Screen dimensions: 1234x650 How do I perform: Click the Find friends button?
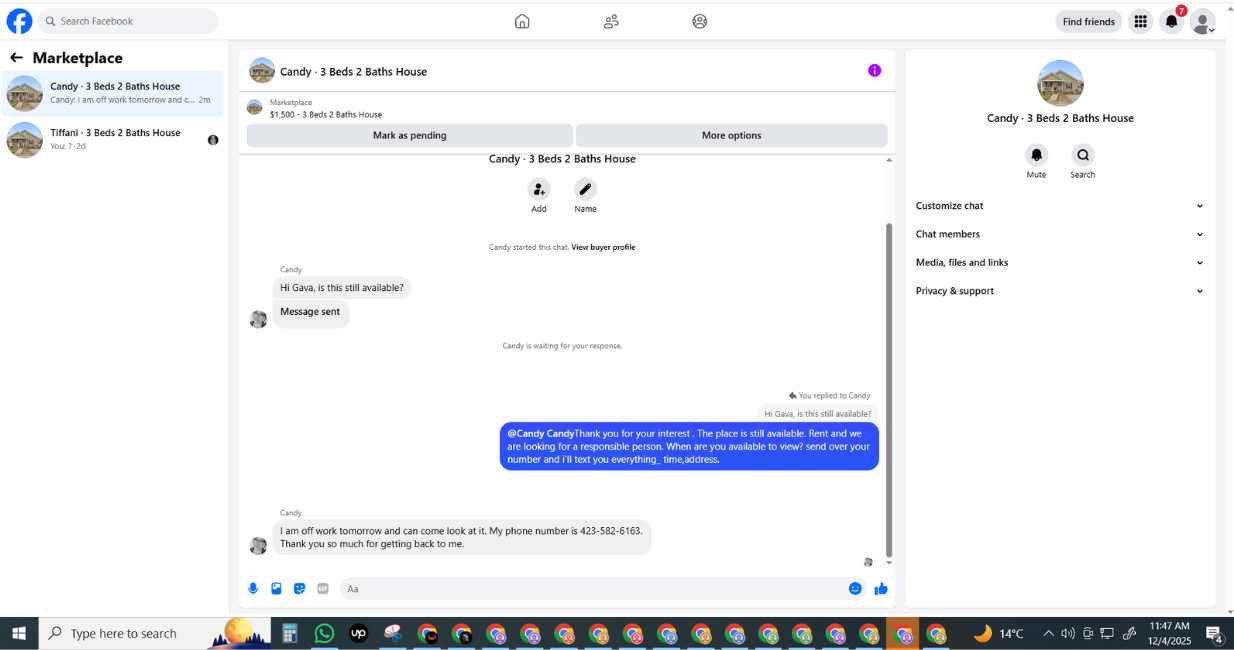tap(1088, 21)
